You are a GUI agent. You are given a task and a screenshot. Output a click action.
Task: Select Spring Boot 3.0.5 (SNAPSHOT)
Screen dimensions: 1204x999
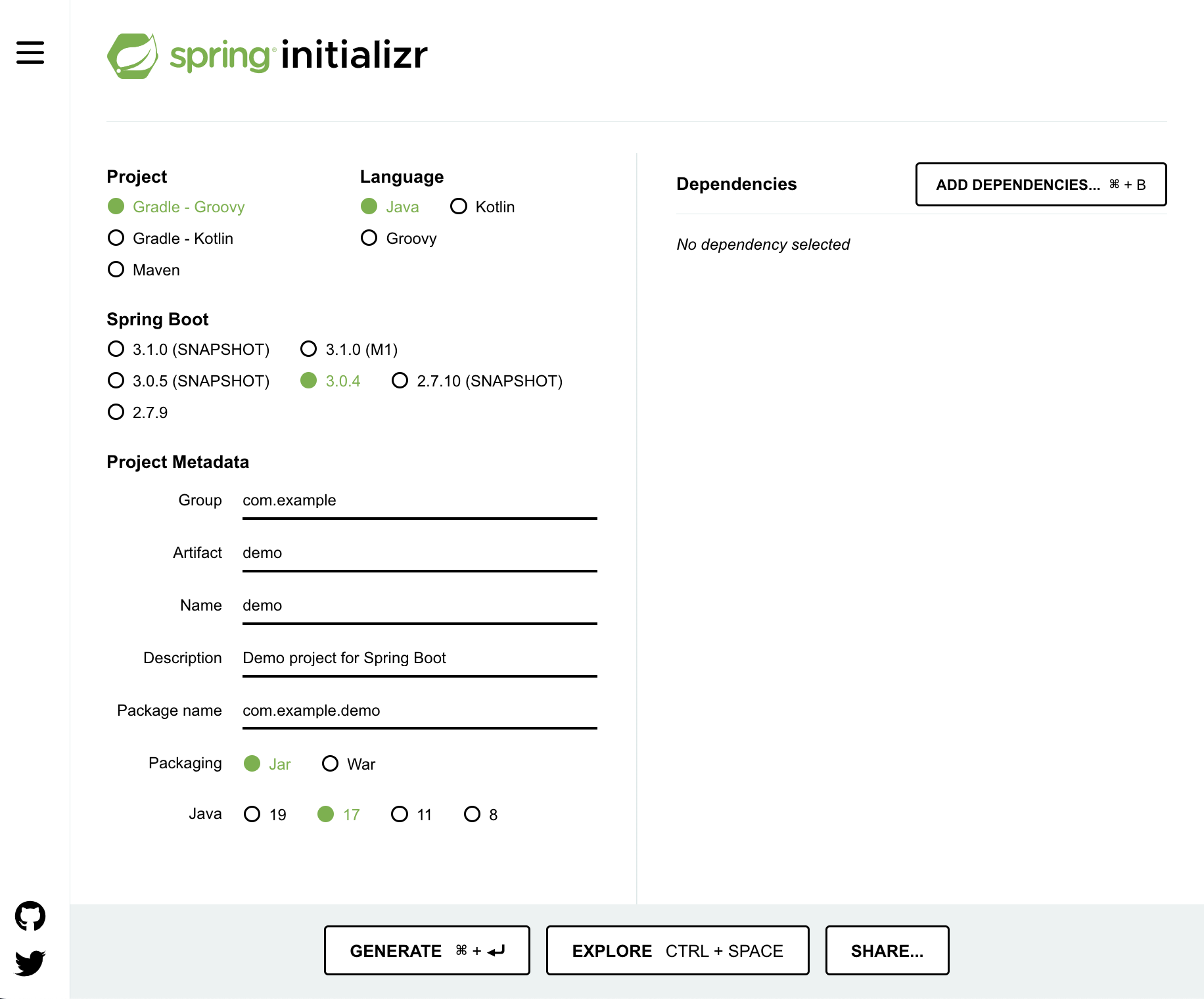coord(189,381)
